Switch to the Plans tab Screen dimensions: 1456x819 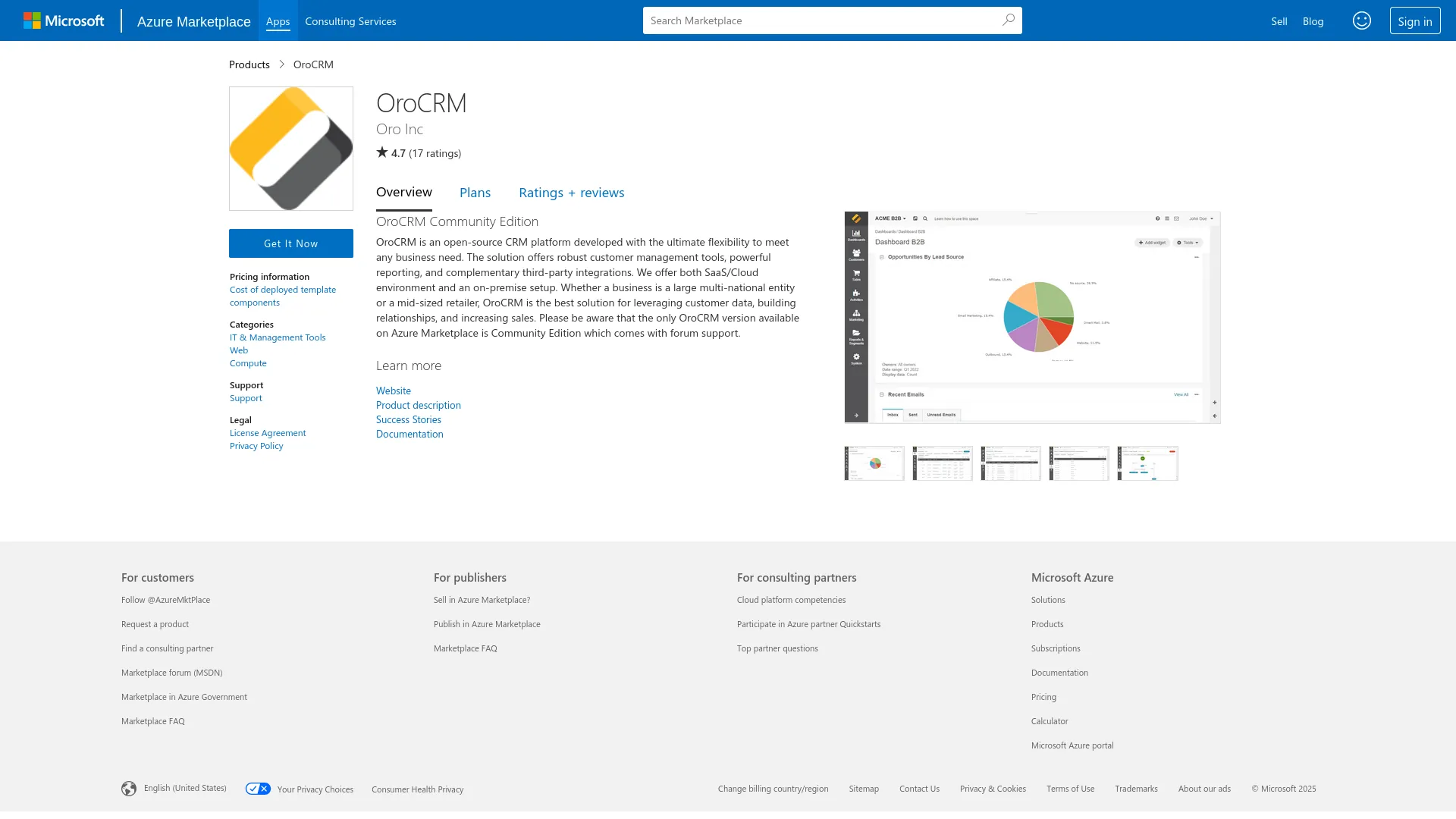click(x=475, y=193)
